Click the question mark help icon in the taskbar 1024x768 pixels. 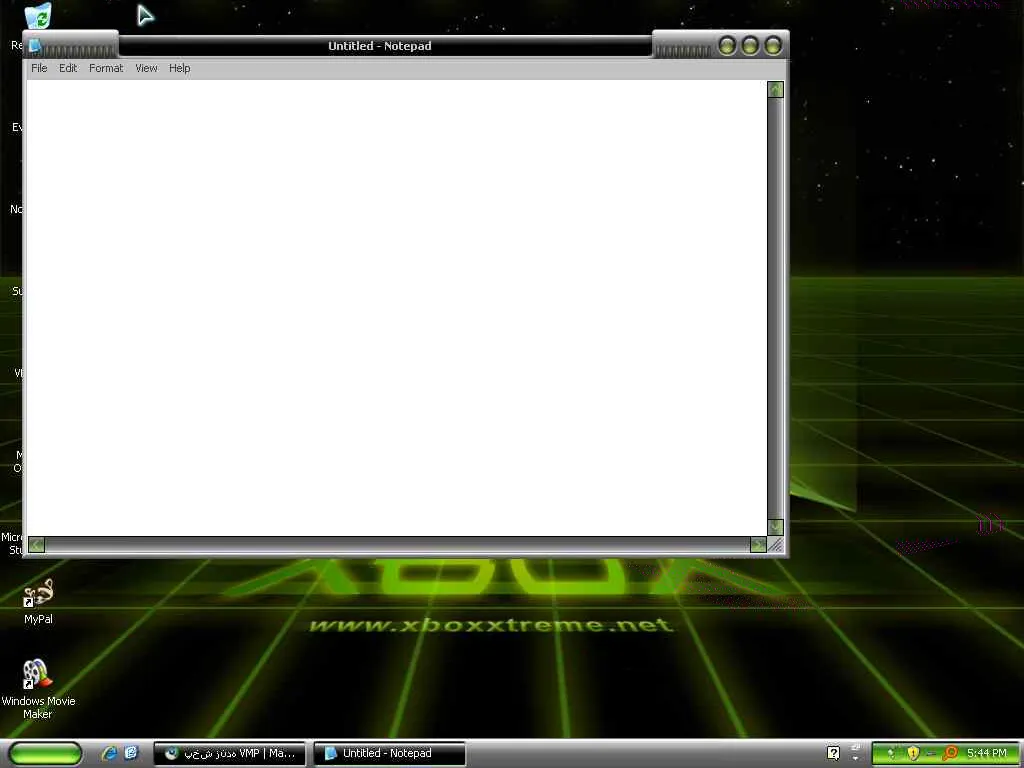point(833,753)
